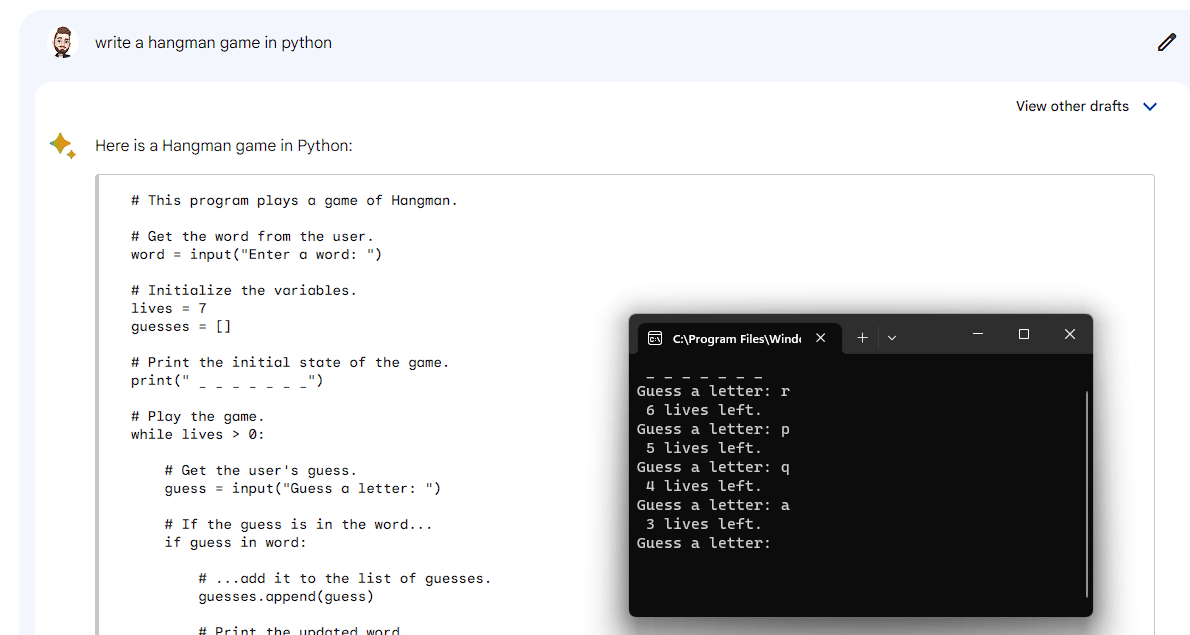The height and width of the screenshot is (635, 1190).
Task: Click the terminal vertical scrollbar
Action: coord(1087,494)
